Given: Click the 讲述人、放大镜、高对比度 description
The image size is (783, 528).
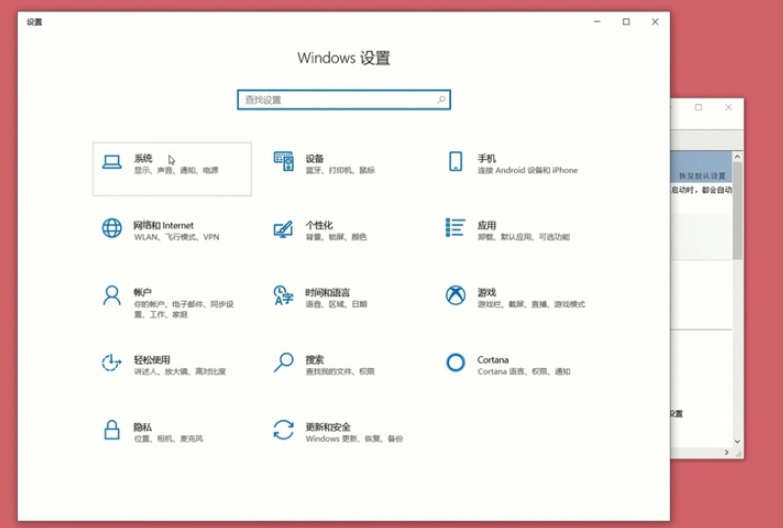Looking at the screenshot, I should 180,372.
